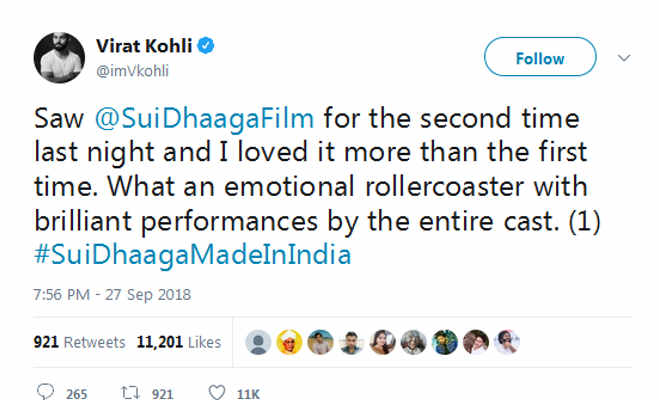The width and height of the screenshot is (659, 400).
Task: Open the #SuiDhaagaMadeInIndia hashtag
Action: point(192,254)
